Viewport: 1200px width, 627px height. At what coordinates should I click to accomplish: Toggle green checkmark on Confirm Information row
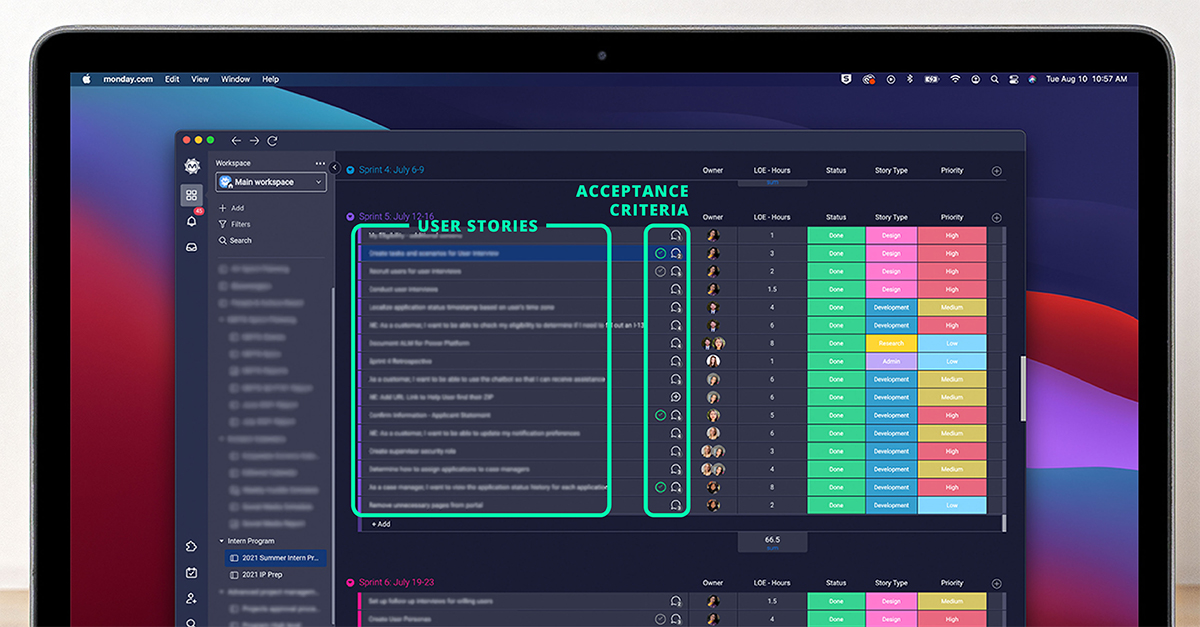point(660,415)
